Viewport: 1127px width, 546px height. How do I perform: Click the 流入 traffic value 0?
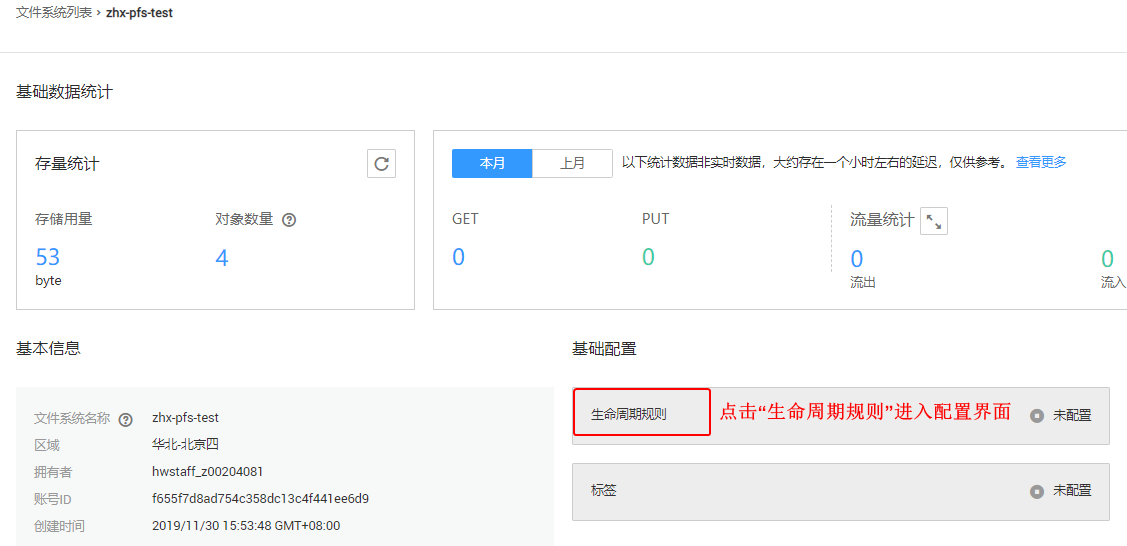click(x=1108, y=259)
